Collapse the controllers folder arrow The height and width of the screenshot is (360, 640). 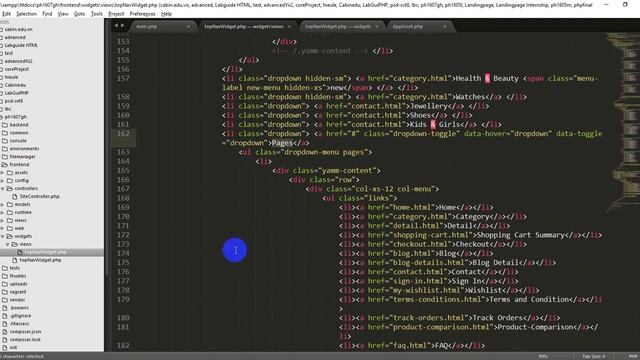(3, 189)
